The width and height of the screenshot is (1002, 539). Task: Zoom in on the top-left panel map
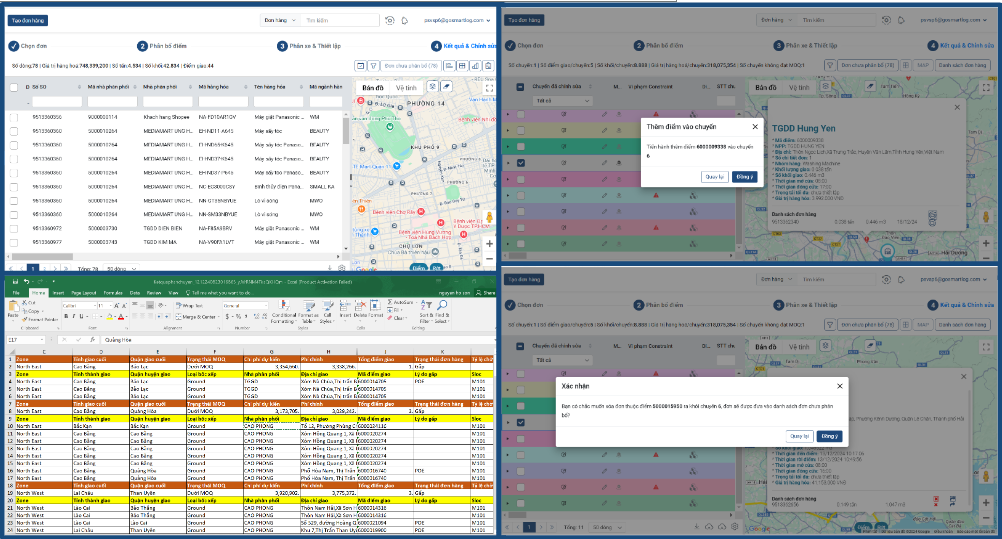point(488,244)
